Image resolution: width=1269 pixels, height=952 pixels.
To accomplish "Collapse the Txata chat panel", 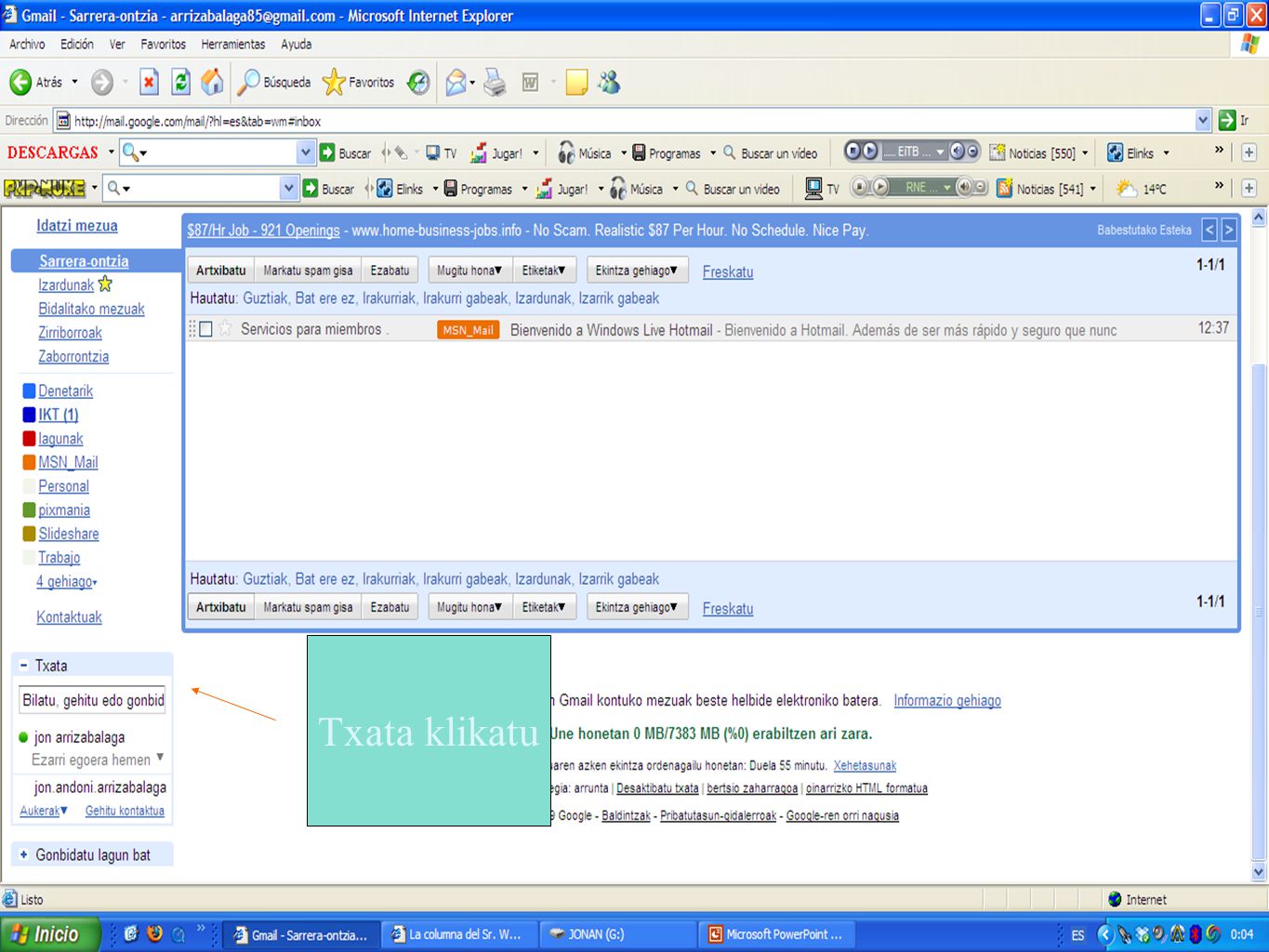I will (24, 666).
